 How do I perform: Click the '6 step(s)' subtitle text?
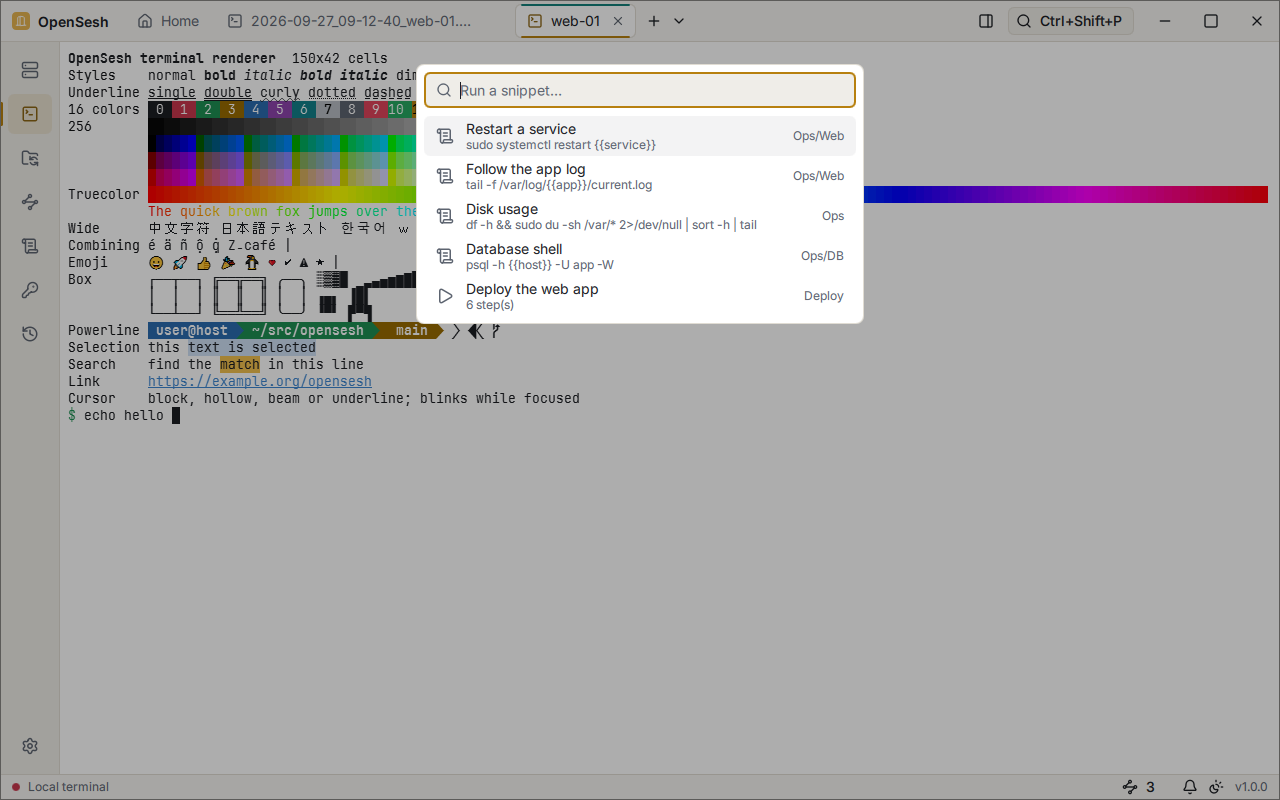(490, 304)
